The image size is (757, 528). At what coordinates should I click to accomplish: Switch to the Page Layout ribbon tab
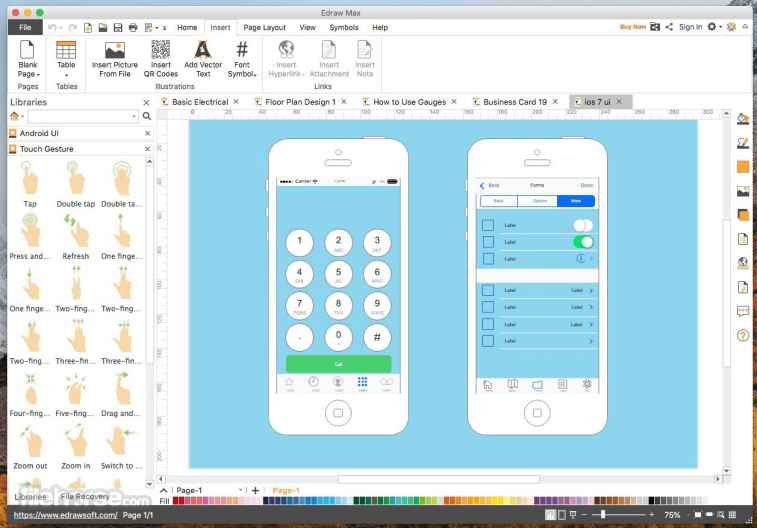(x=264, y=27)
